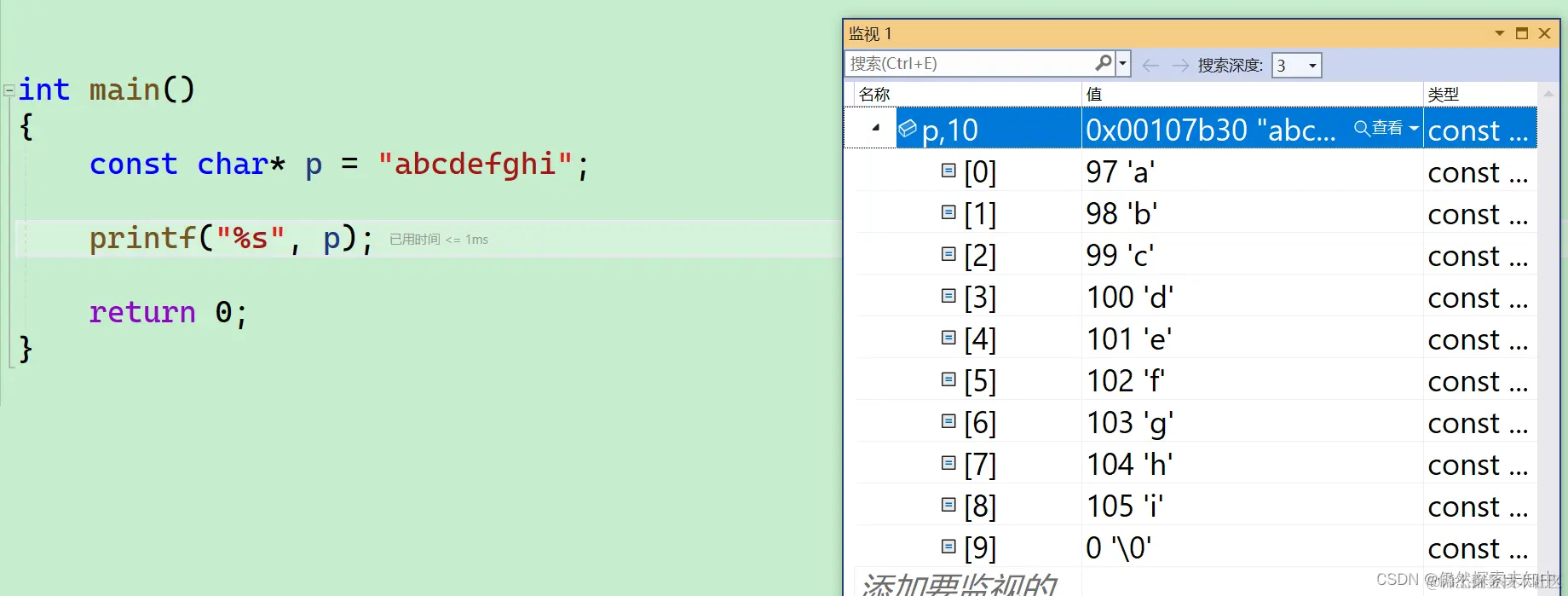
Task: Click the element icon beside [8]
Action: (948, 505)
